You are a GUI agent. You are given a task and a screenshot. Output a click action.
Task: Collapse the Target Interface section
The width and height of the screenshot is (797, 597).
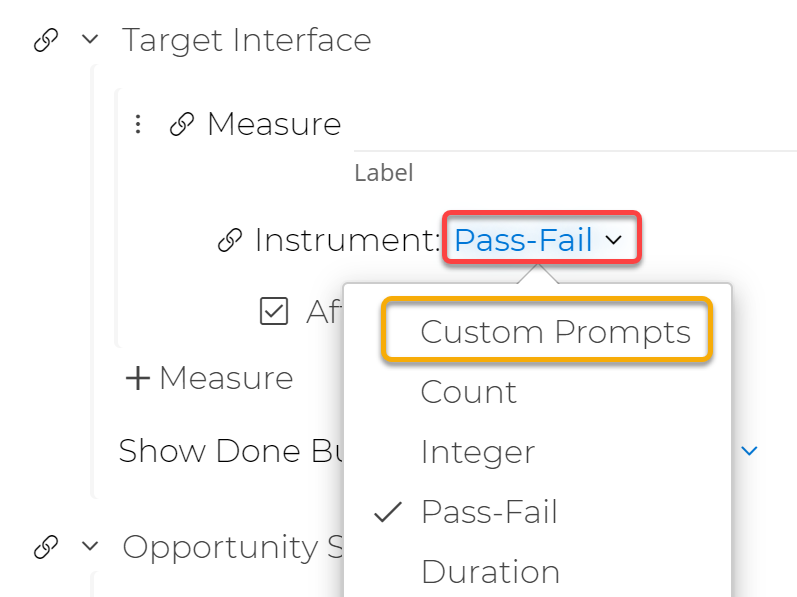point(90,41)
